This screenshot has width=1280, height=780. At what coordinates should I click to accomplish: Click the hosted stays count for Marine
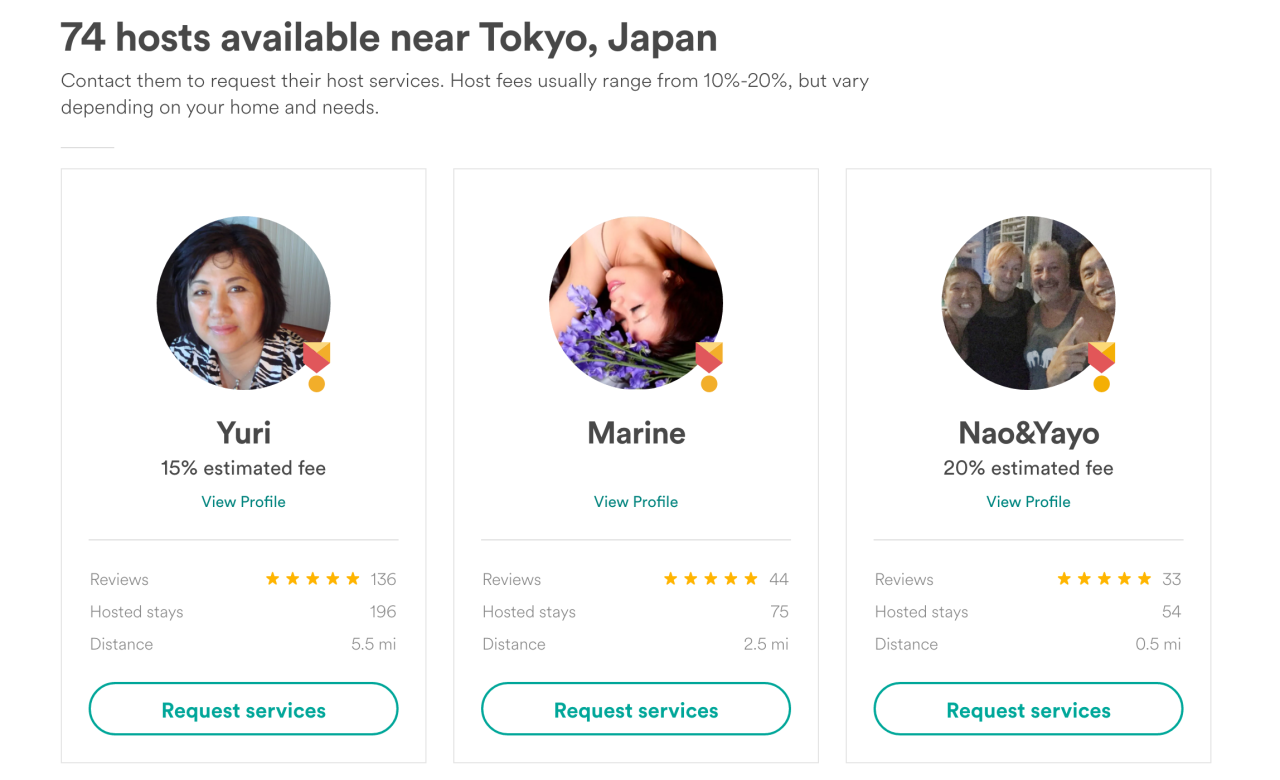[x=779, y=611]
